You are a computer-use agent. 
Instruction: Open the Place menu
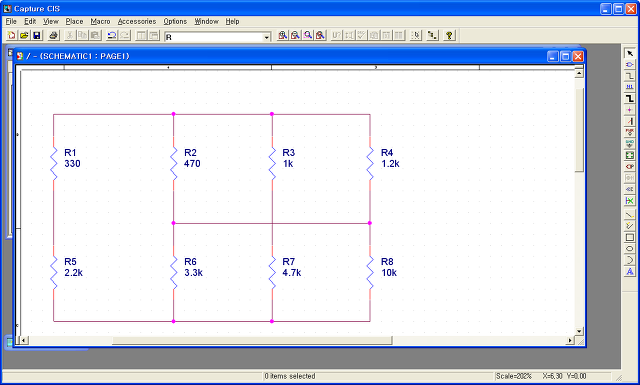pyautogui.click(x=74, y=21)
